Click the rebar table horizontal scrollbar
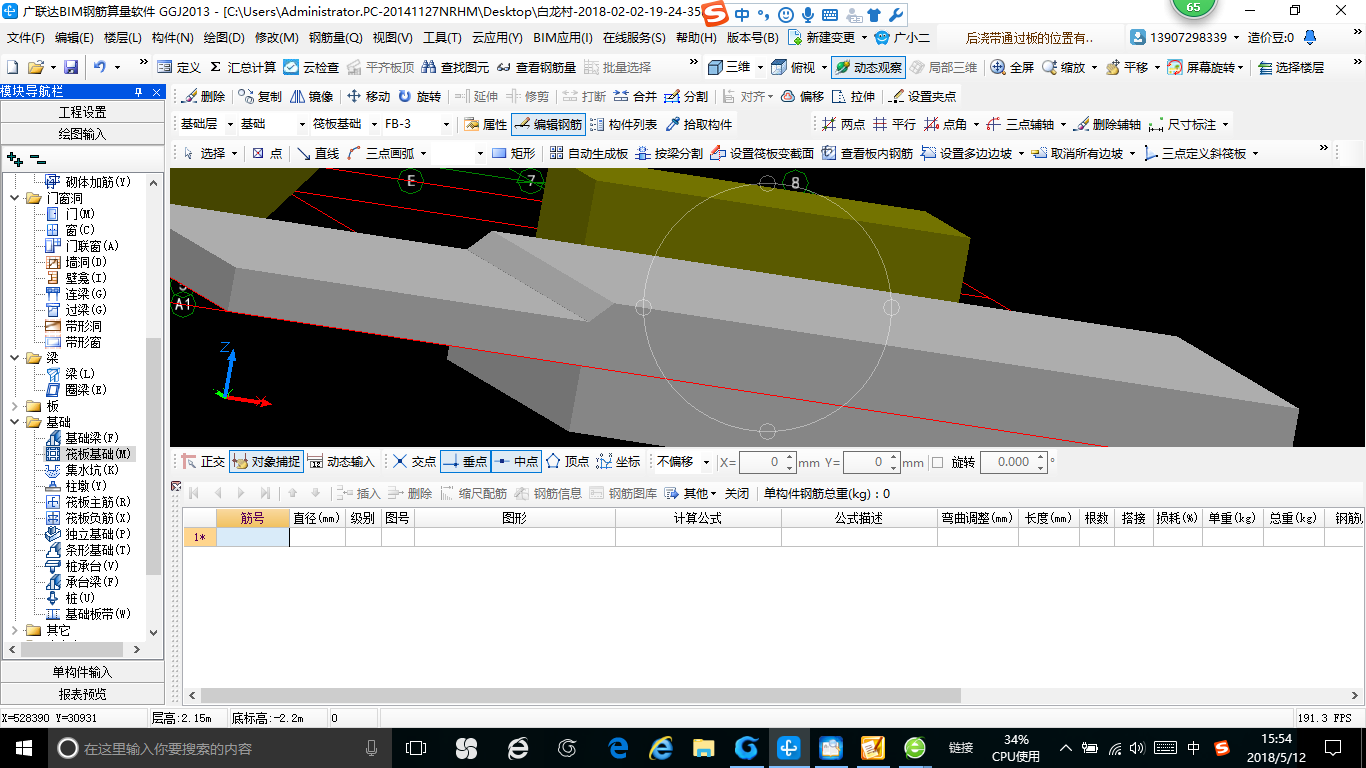The width and height of the screenshot is (1366, 768). 580,695
